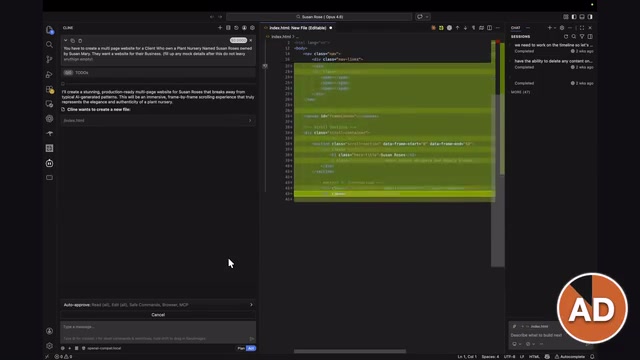Image resolution: width=640 pixels, height=360 pixels.
Task: Open the Cline robot icon in the activity bar
Action: [49, 163]
